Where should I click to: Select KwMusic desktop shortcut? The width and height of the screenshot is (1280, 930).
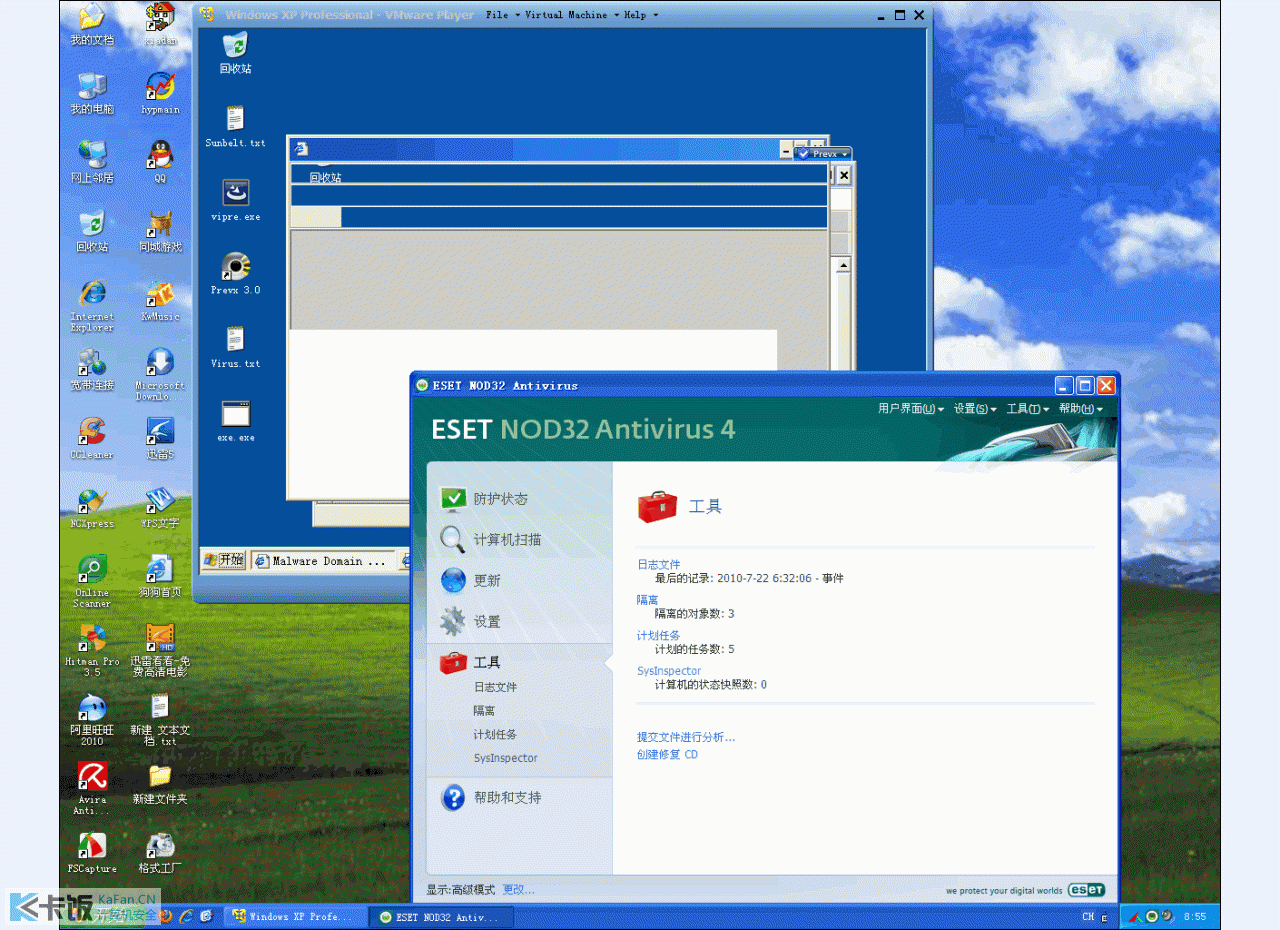[160, 300]
